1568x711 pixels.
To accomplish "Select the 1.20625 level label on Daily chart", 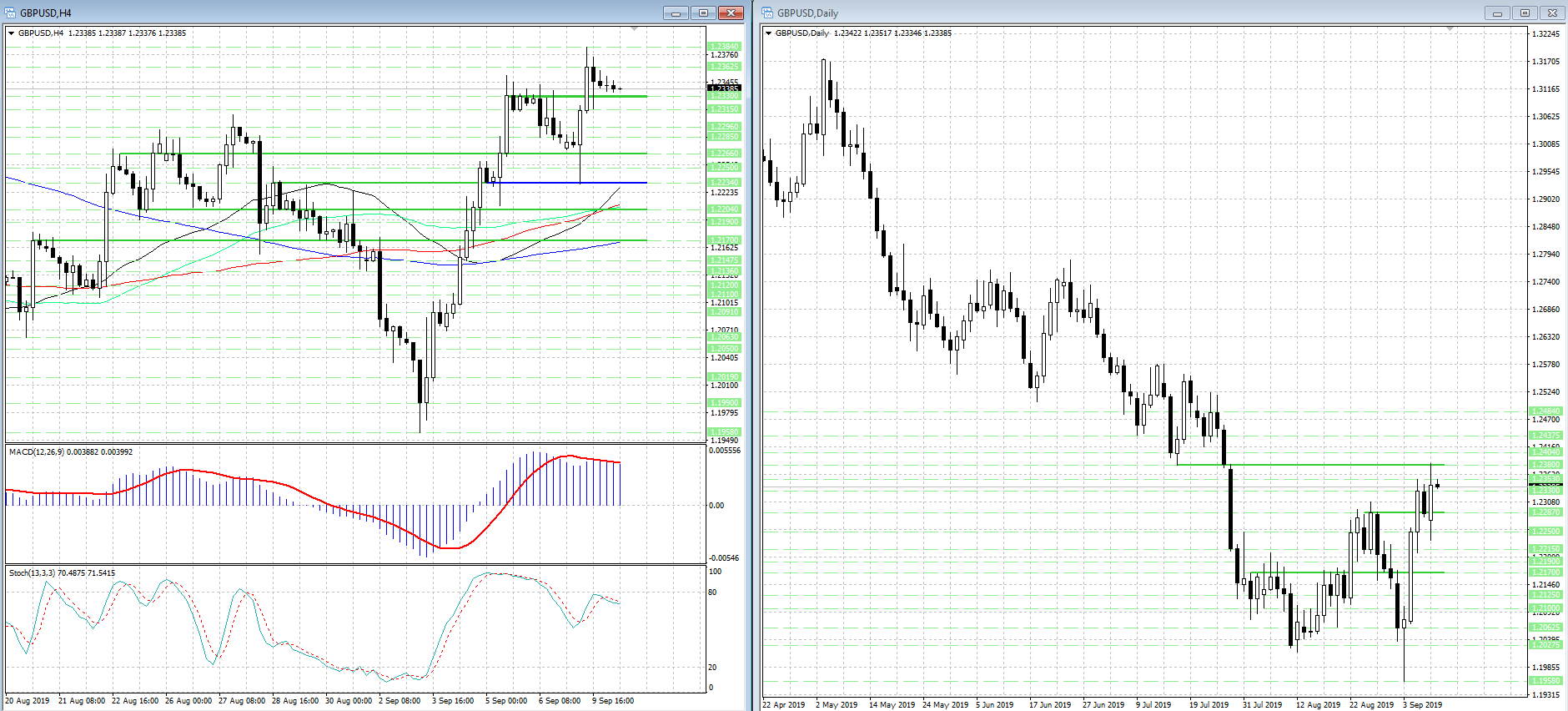I will tap(1545, 628).
